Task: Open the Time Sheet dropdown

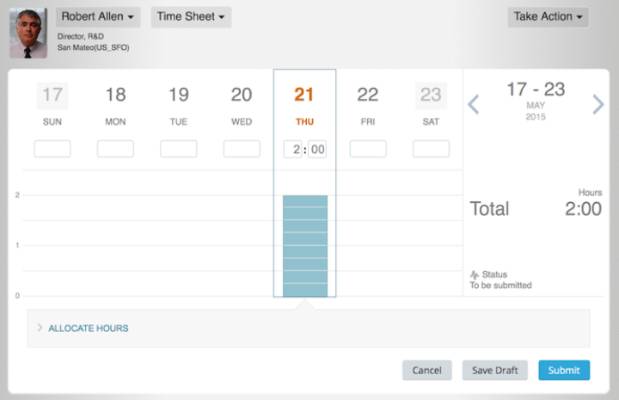Action: point(191,17)
